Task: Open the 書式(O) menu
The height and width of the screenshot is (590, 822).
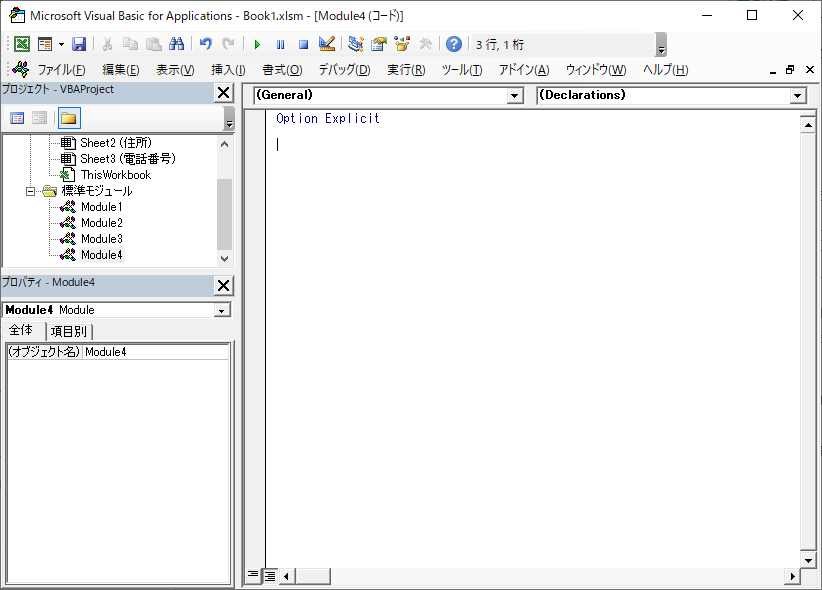Action: pos(282,70)
